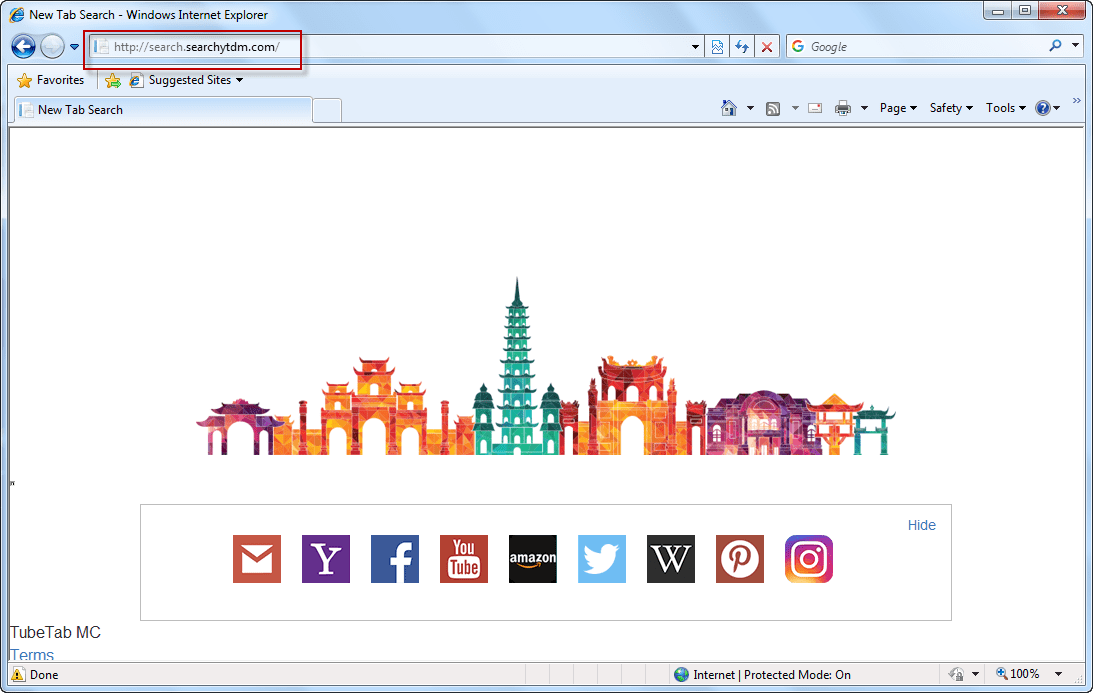Viewport: 1093px width, 693px height.
Task: Open a new blank tab
Action: pos(327,111)
